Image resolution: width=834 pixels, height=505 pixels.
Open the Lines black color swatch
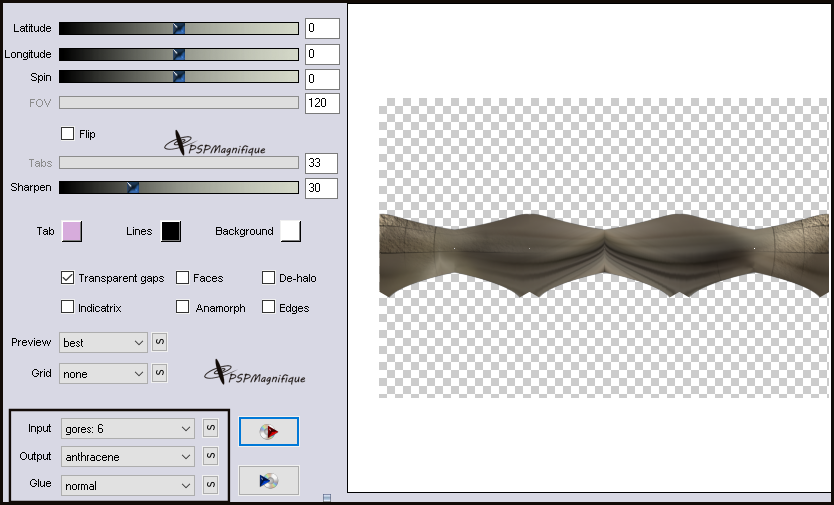pyautogui.click(x=171, y=231)
